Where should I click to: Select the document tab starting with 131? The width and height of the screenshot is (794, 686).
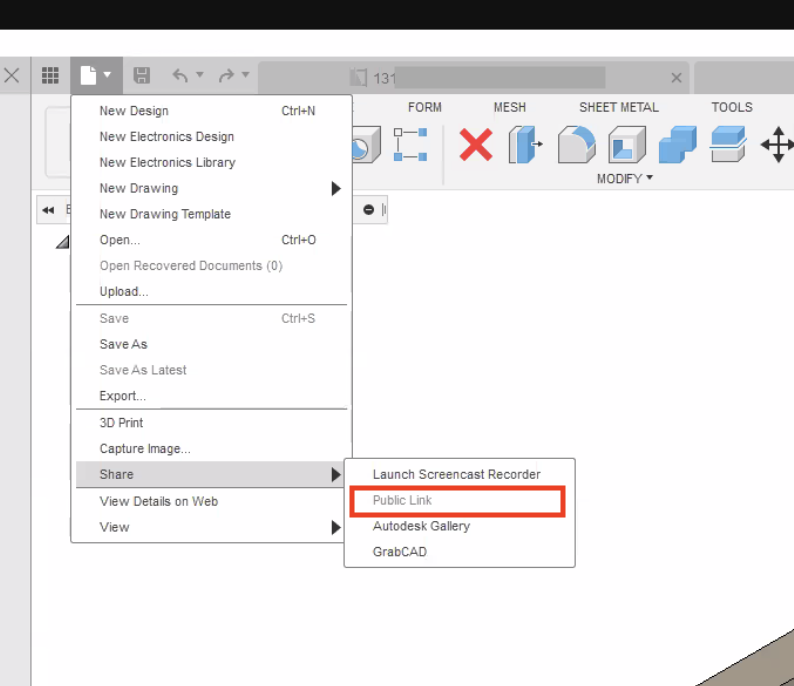click(473, 77)
